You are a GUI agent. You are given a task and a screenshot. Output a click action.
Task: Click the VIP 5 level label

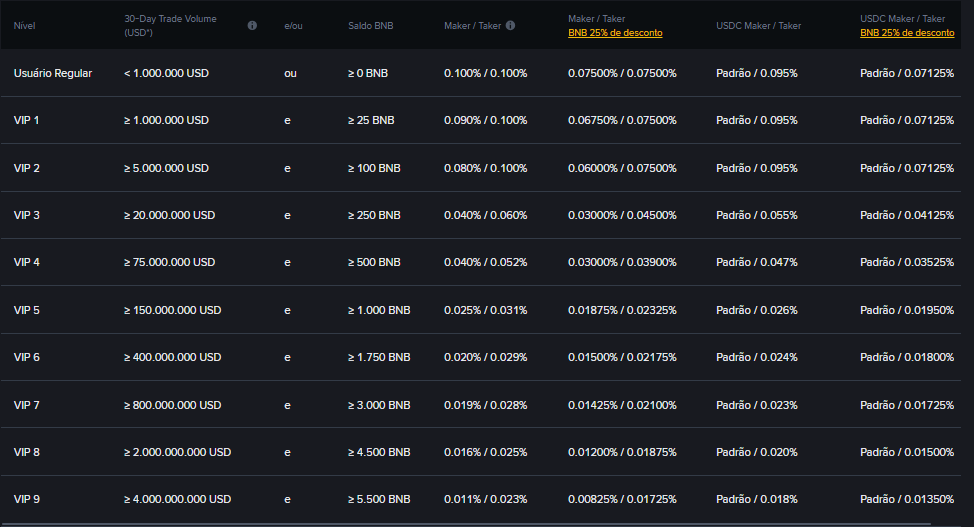(27, 310)
